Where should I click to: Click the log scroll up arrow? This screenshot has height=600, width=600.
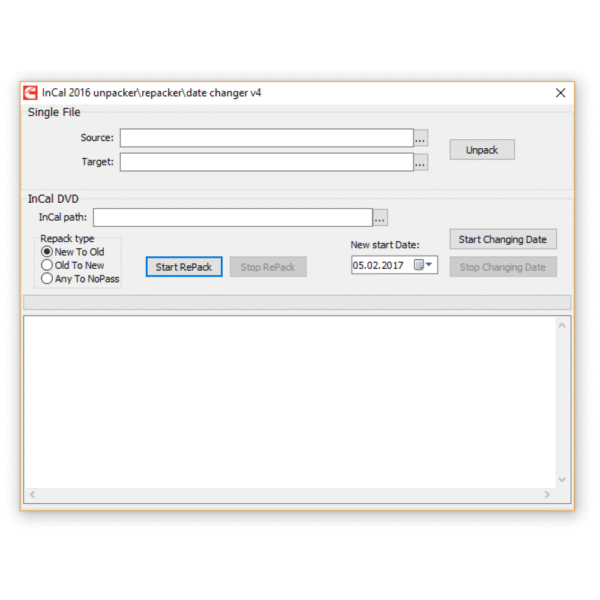[x=562, y=325]
